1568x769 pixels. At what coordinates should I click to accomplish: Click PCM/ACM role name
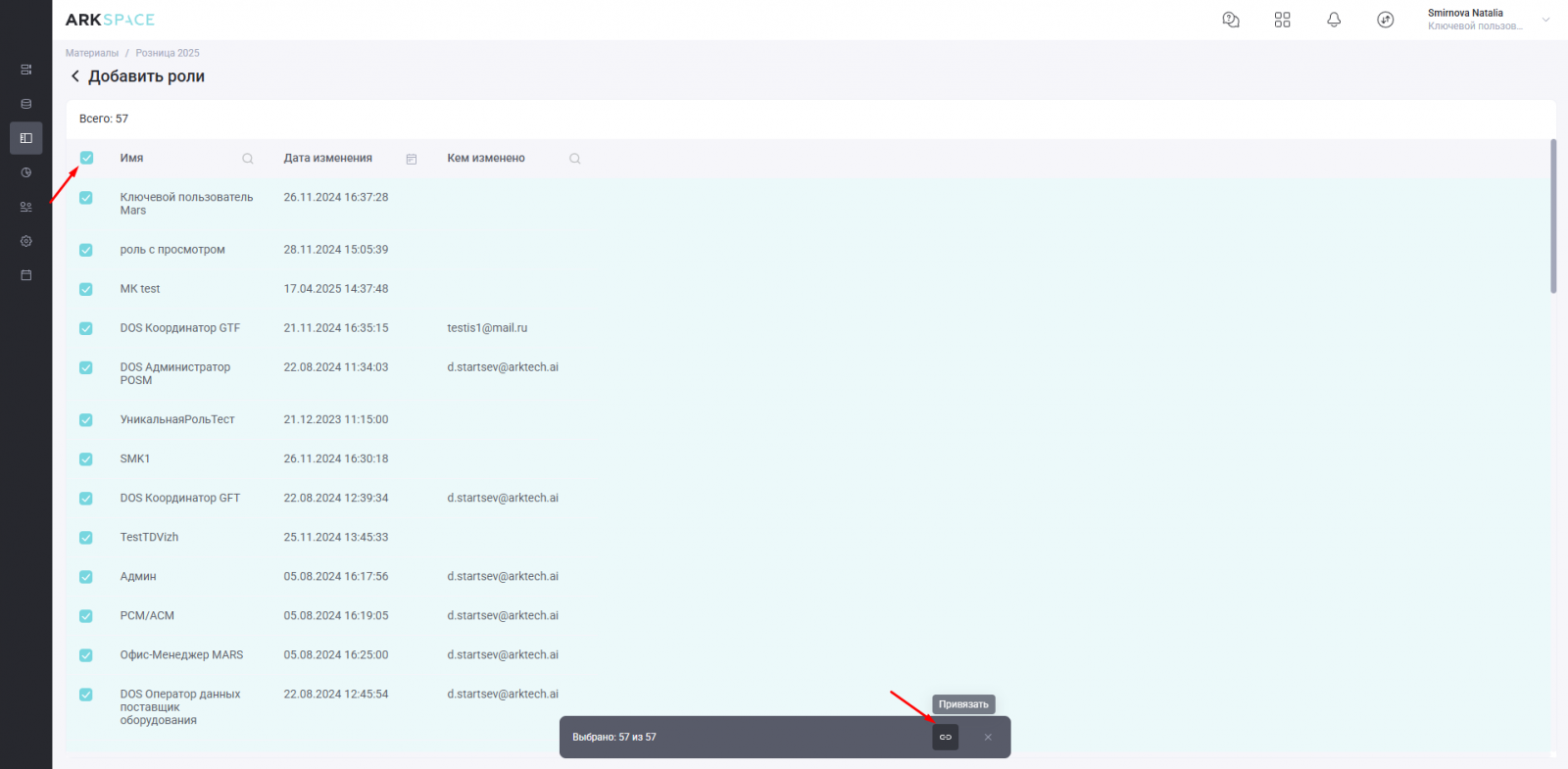point(147,616)
